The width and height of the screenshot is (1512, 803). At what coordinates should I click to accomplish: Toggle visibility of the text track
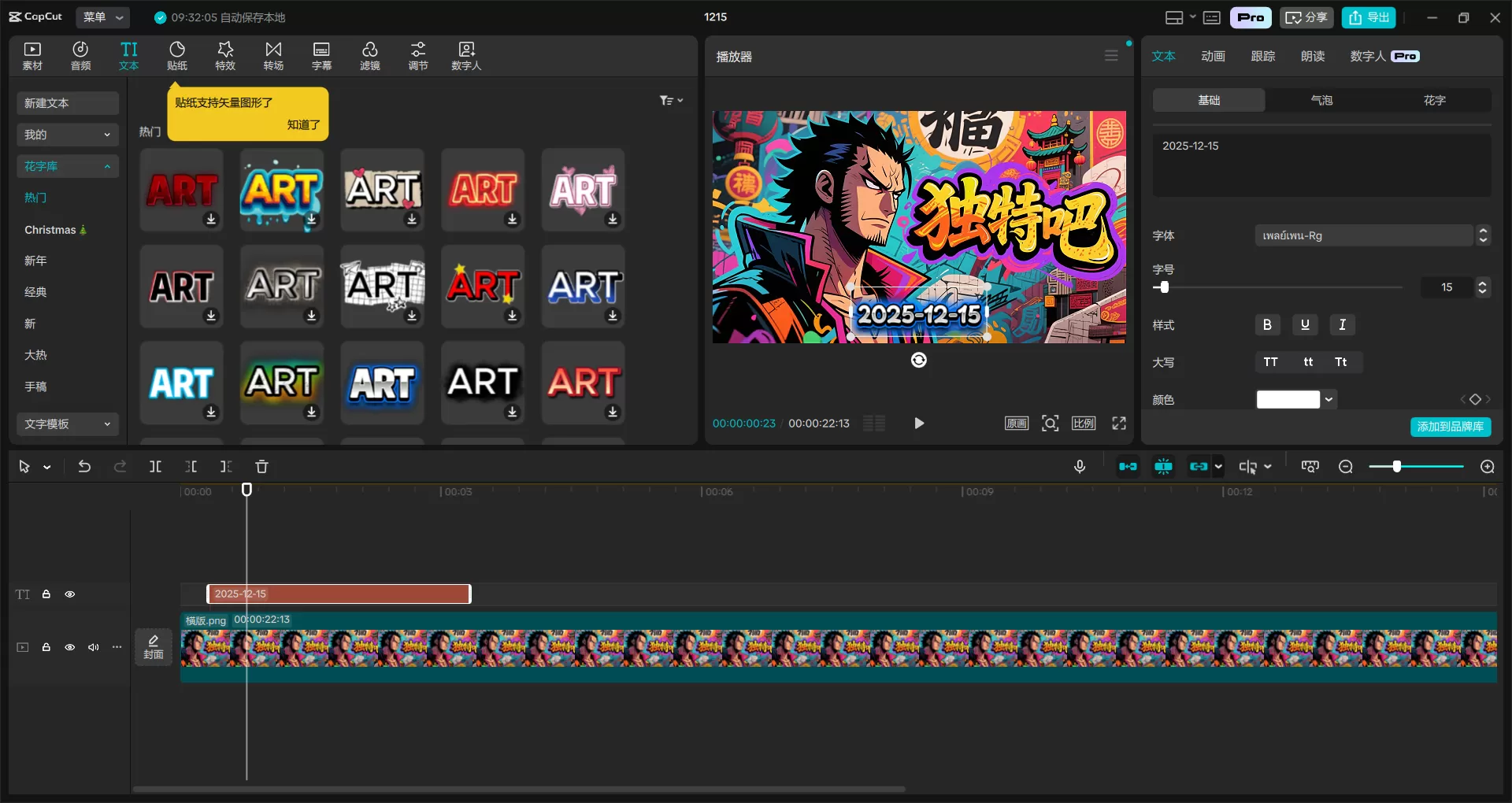(x=70, y=594)
